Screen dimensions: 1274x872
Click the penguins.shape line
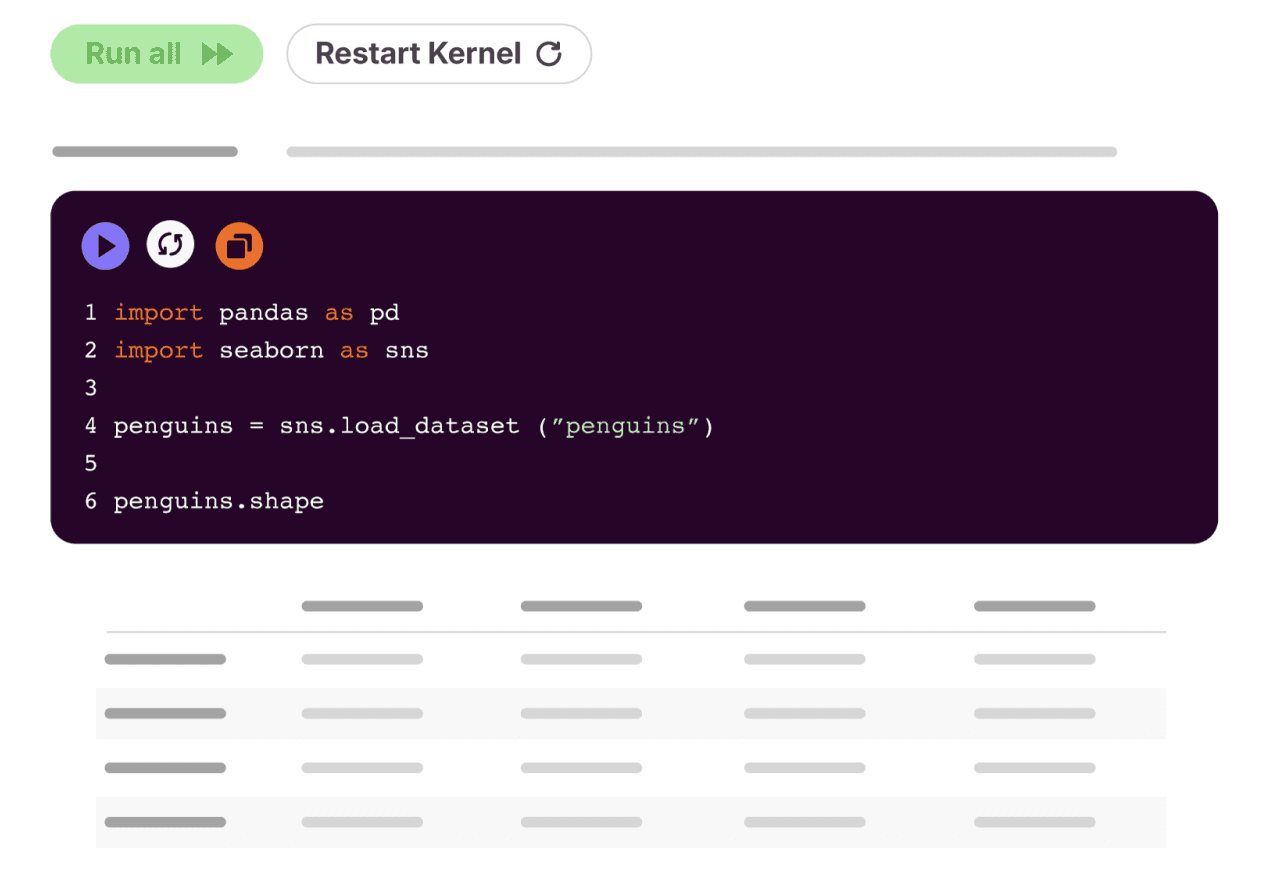coord(219,501)
